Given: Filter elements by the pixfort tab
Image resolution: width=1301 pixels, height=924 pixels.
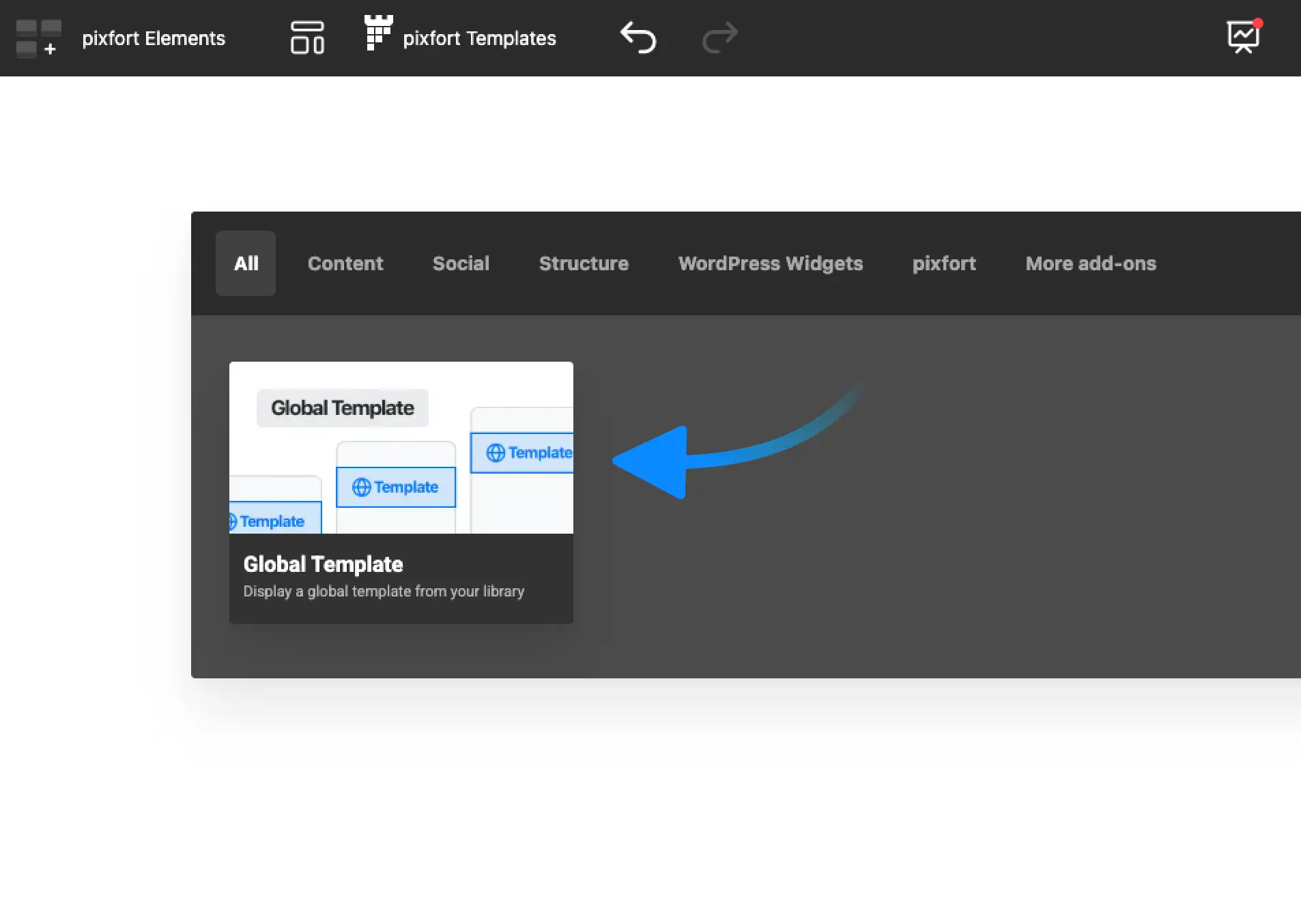Looking at the screenshot, I should pos(944,263).
